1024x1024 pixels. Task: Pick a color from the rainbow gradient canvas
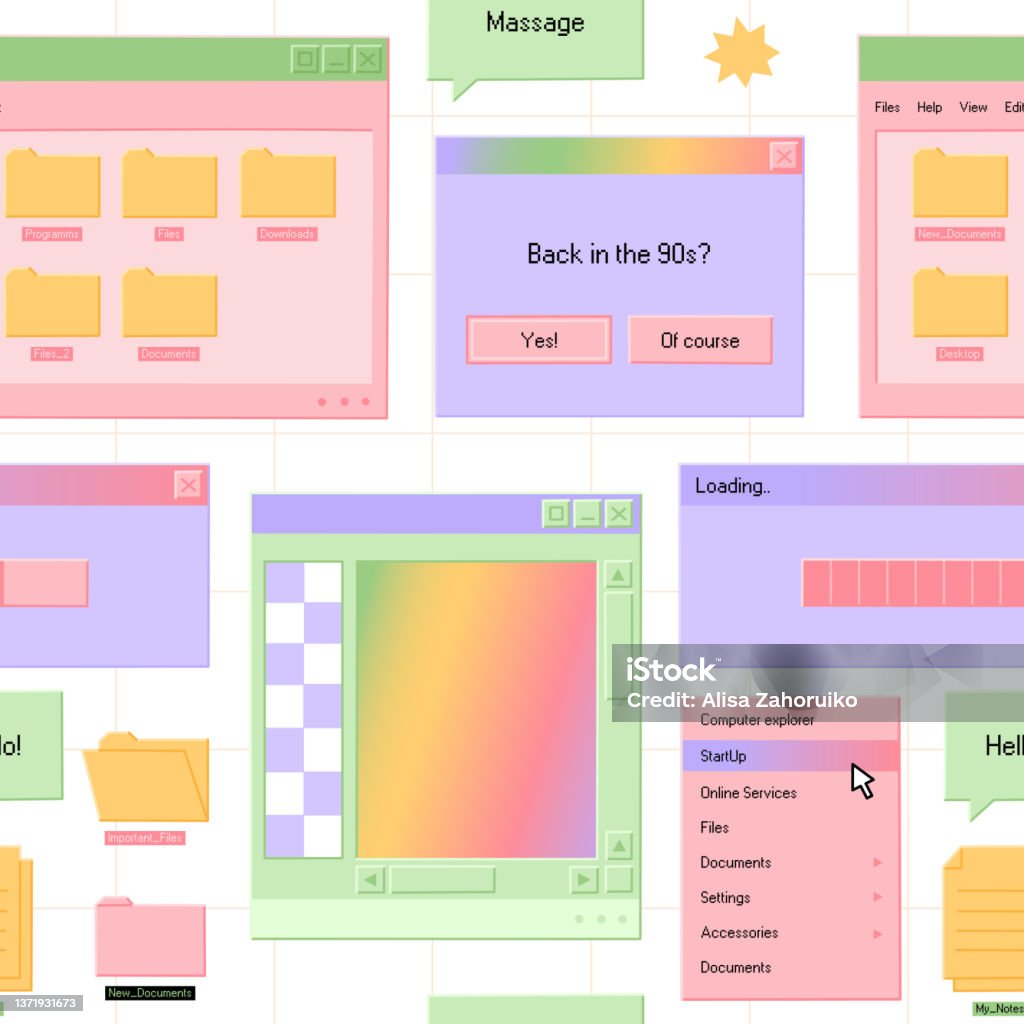click(x=476, y=709)
